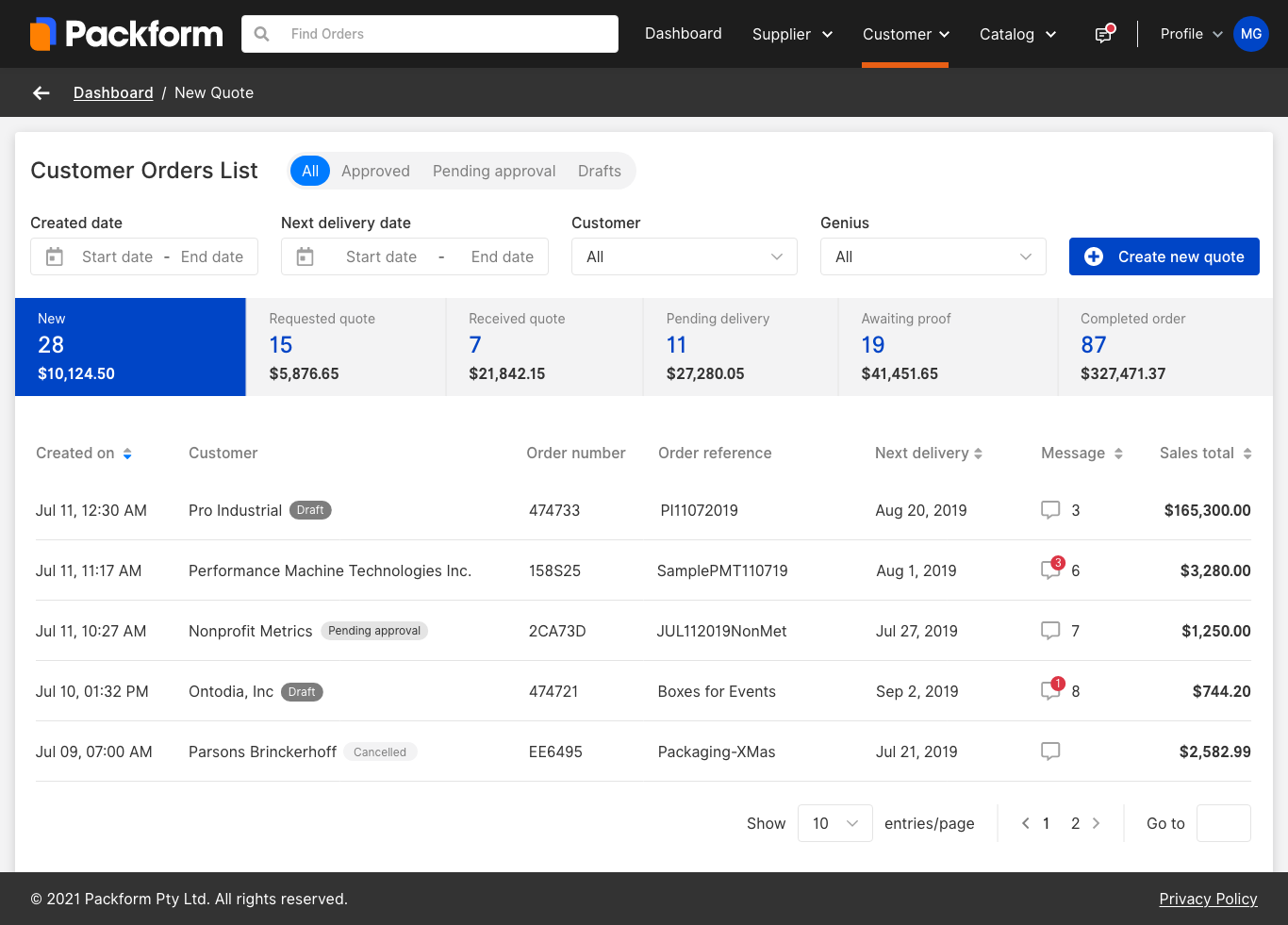1288x925 pixels.
Task: Select the Approved filter tab
Action: click(x=375, y=171)
